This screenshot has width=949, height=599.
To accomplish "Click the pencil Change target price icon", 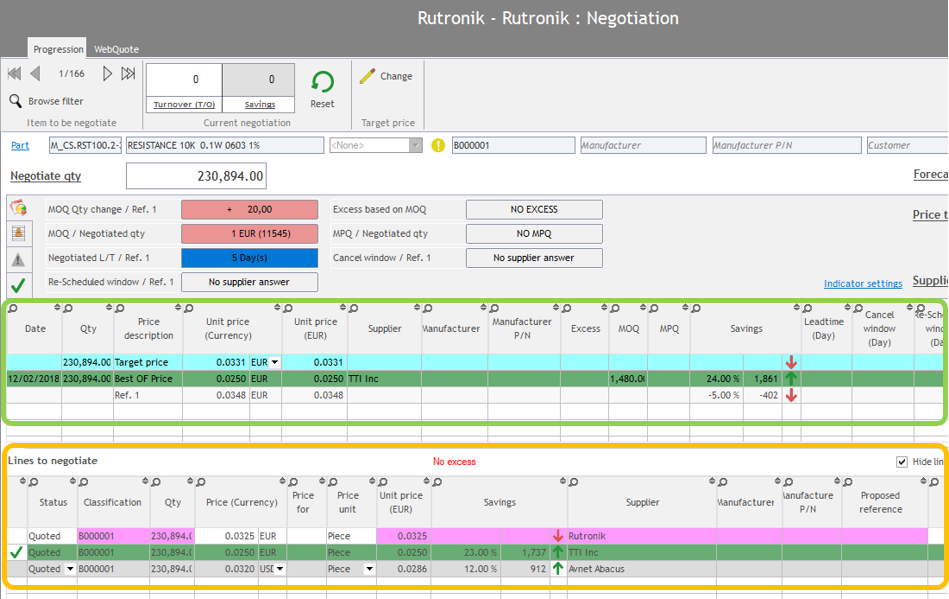I will [x=367, y=76].
